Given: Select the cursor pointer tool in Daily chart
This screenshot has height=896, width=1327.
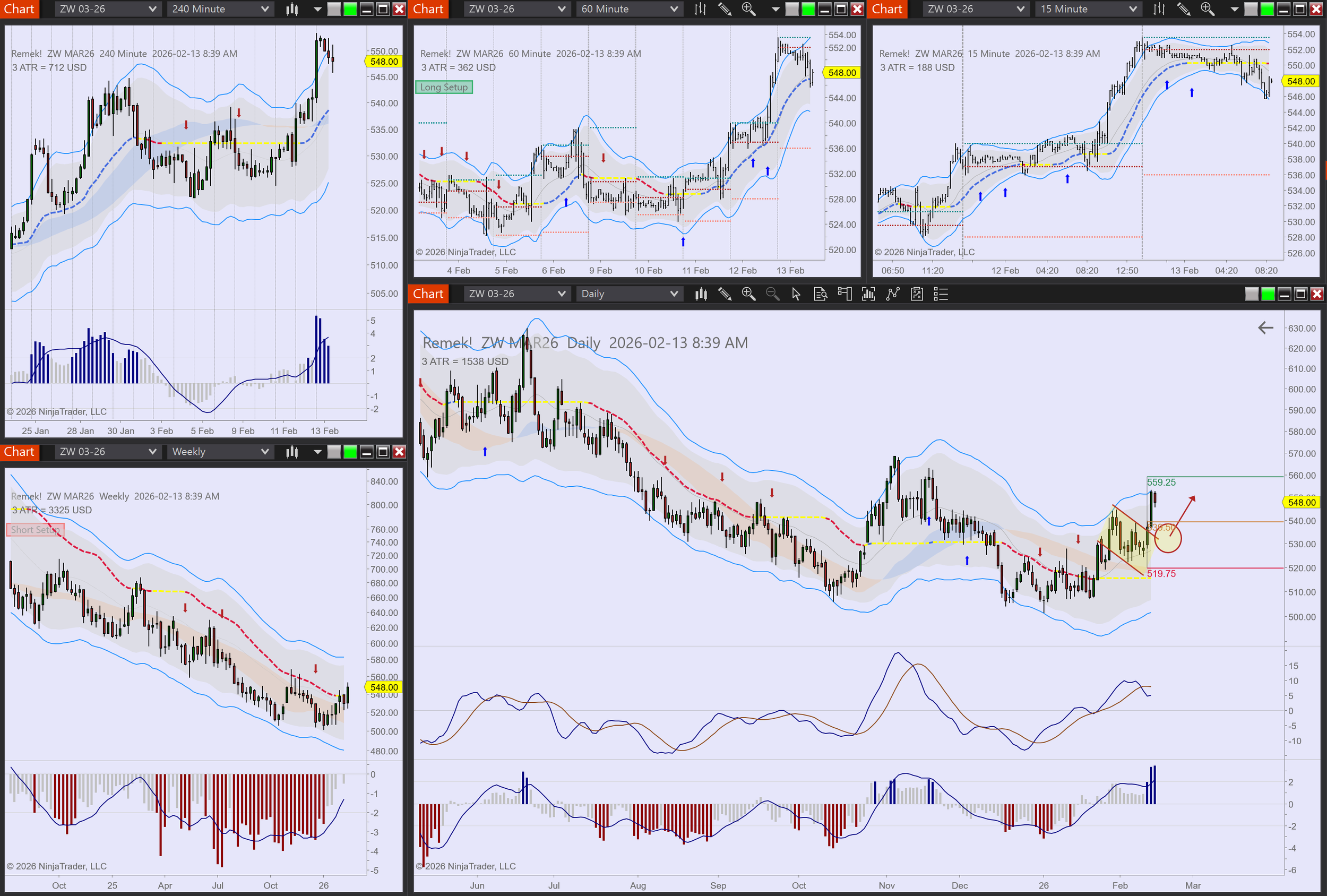Looking at the screenshot, I should pos(796,294).
